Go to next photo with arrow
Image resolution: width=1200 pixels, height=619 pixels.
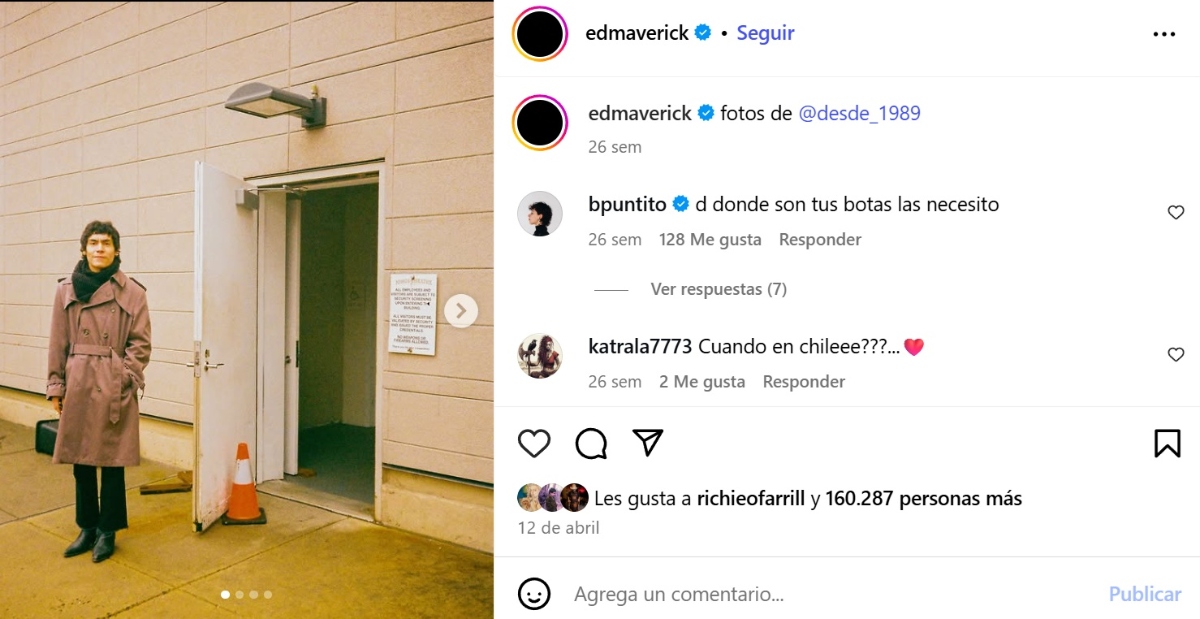pos(461,310)
